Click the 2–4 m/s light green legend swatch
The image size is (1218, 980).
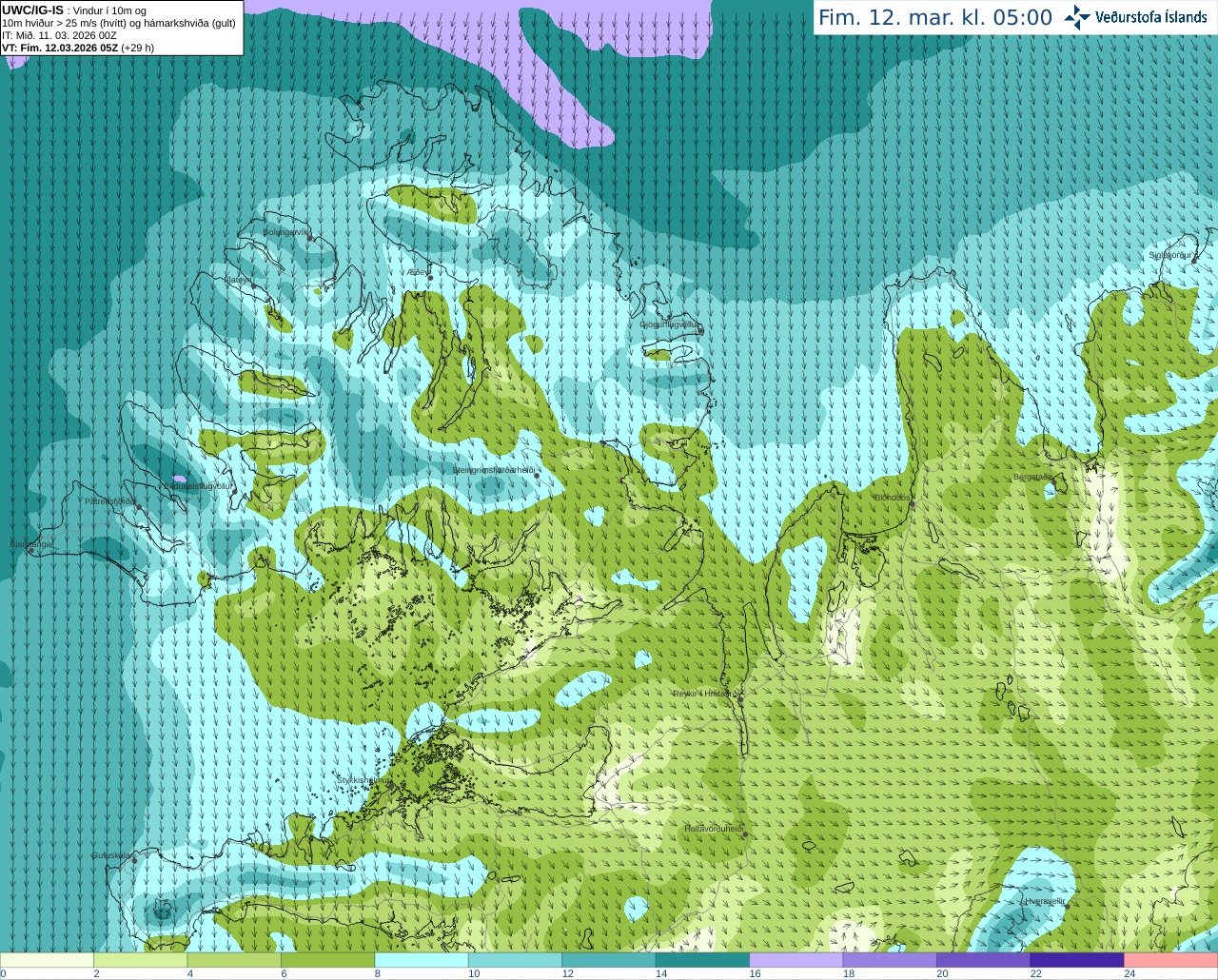coord(140,960)
